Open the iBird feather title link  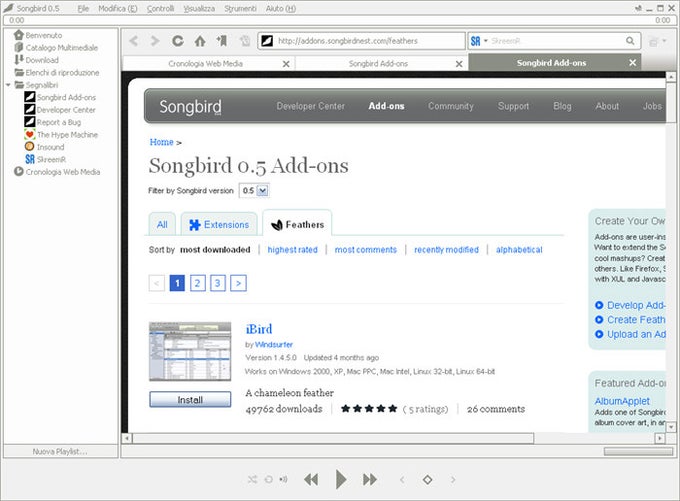point(259,329)
